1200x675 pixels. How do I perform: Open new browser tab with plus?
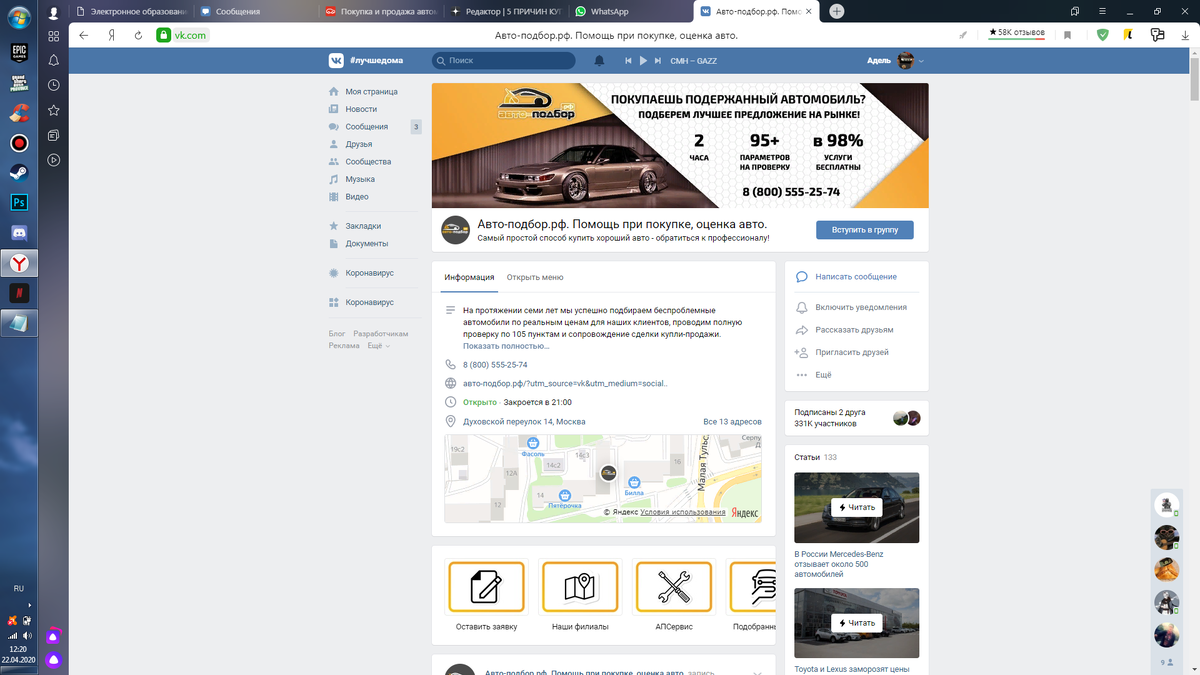(837, 11)
